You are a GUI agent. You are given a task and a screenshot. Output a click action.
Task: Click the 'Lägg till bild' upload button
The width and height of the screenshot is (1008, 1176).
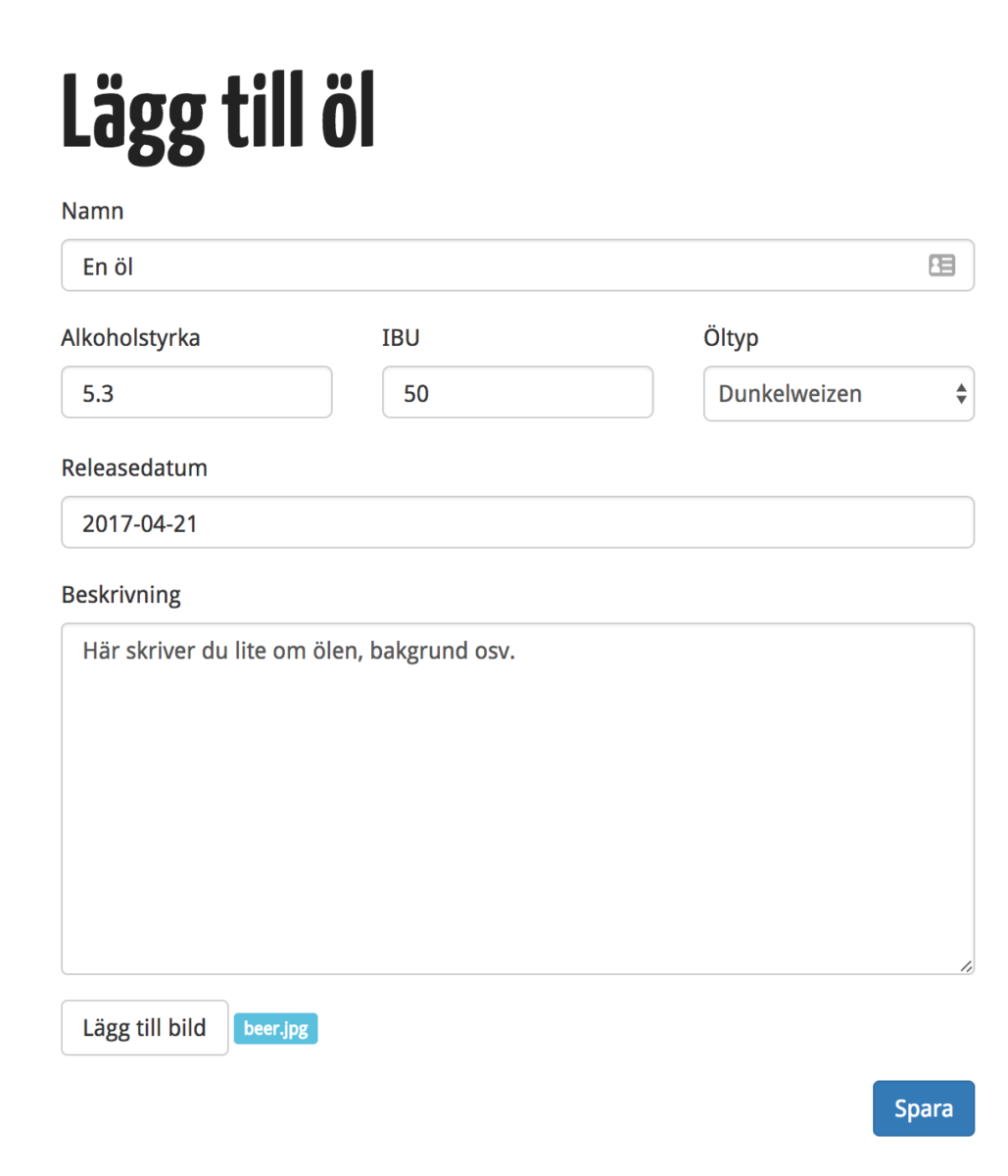(145, 1028)
